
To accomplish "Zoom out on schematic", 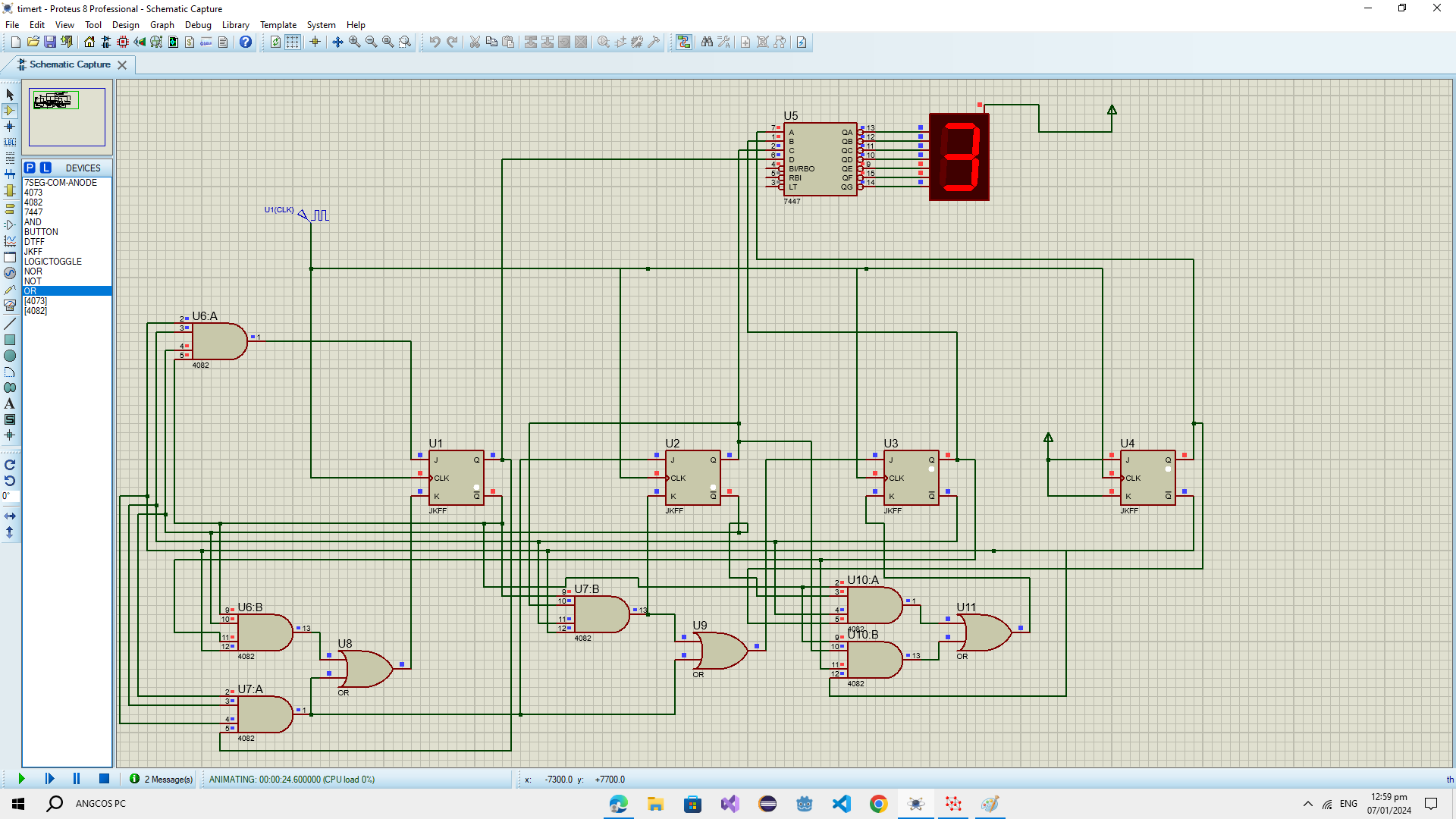I will (371, 42).
